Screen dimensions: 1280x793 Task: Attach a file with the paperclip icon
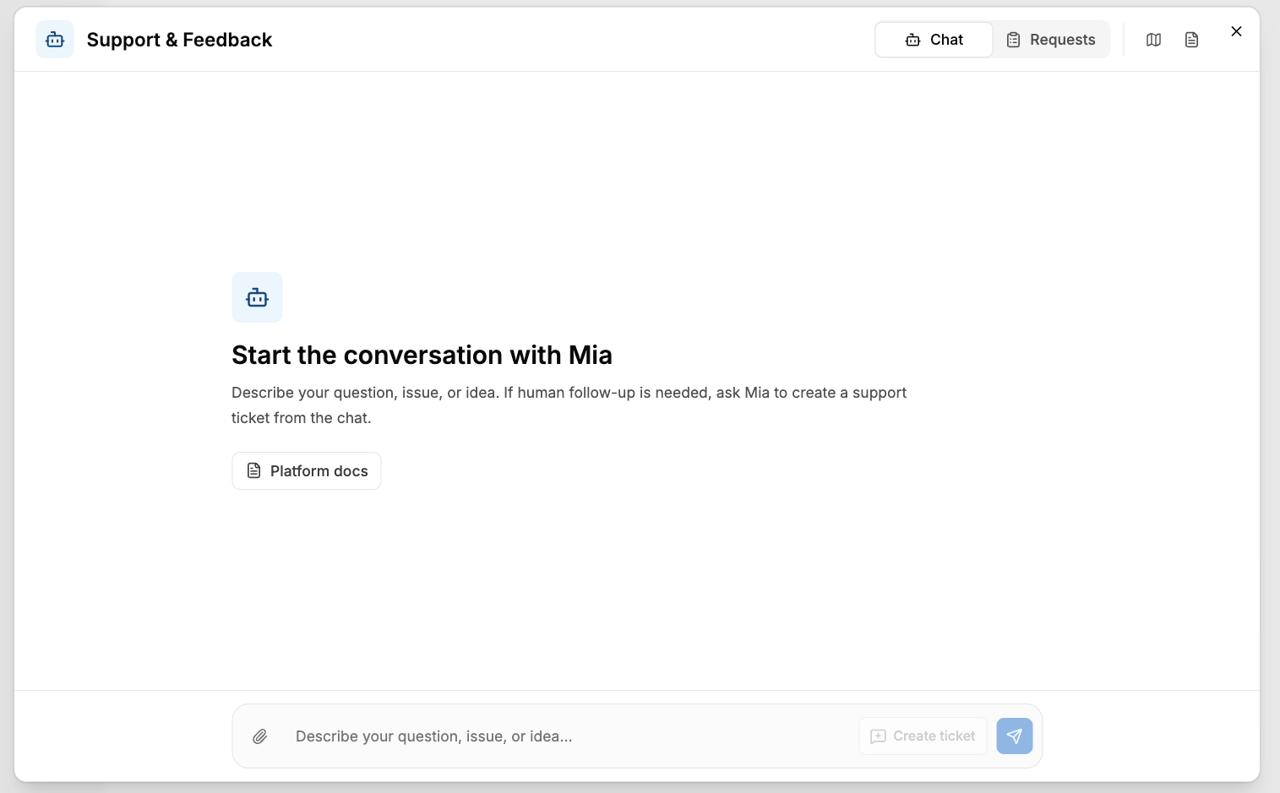260,736
